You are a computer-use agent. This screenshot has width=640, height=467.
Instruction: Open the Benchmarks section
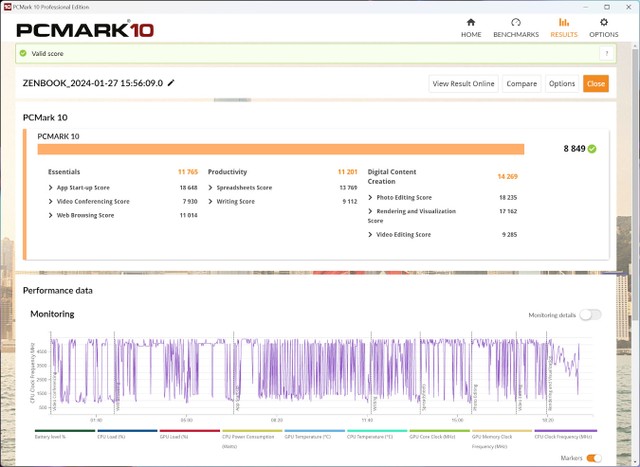(x=516, y=28)
